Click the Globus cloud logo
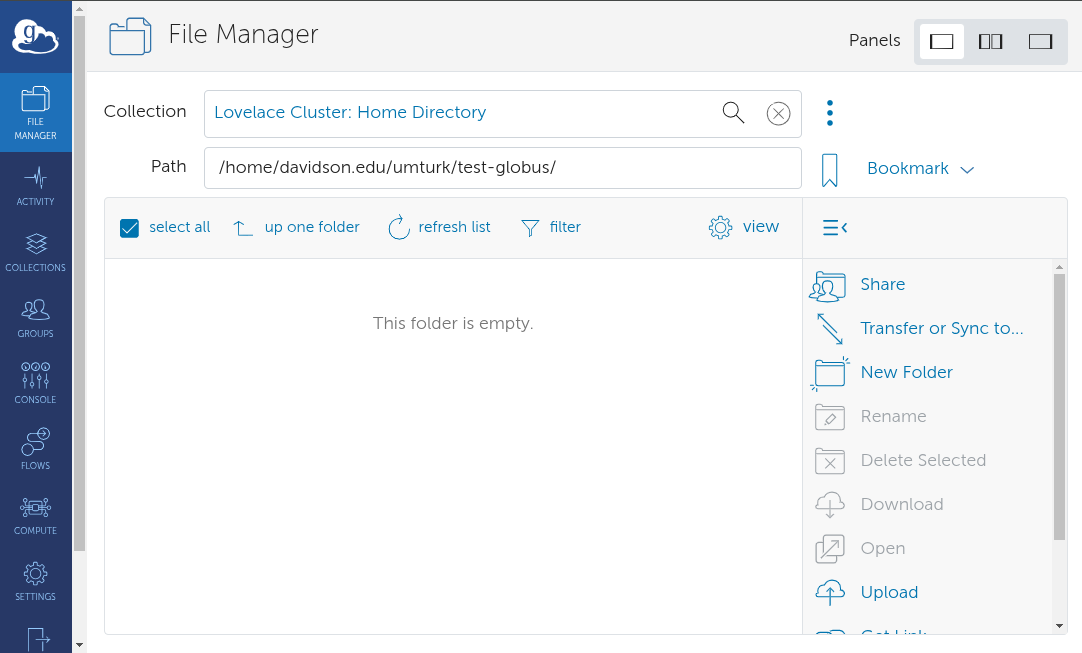This screenshot has width=1082, height=653. pos(35,37)
